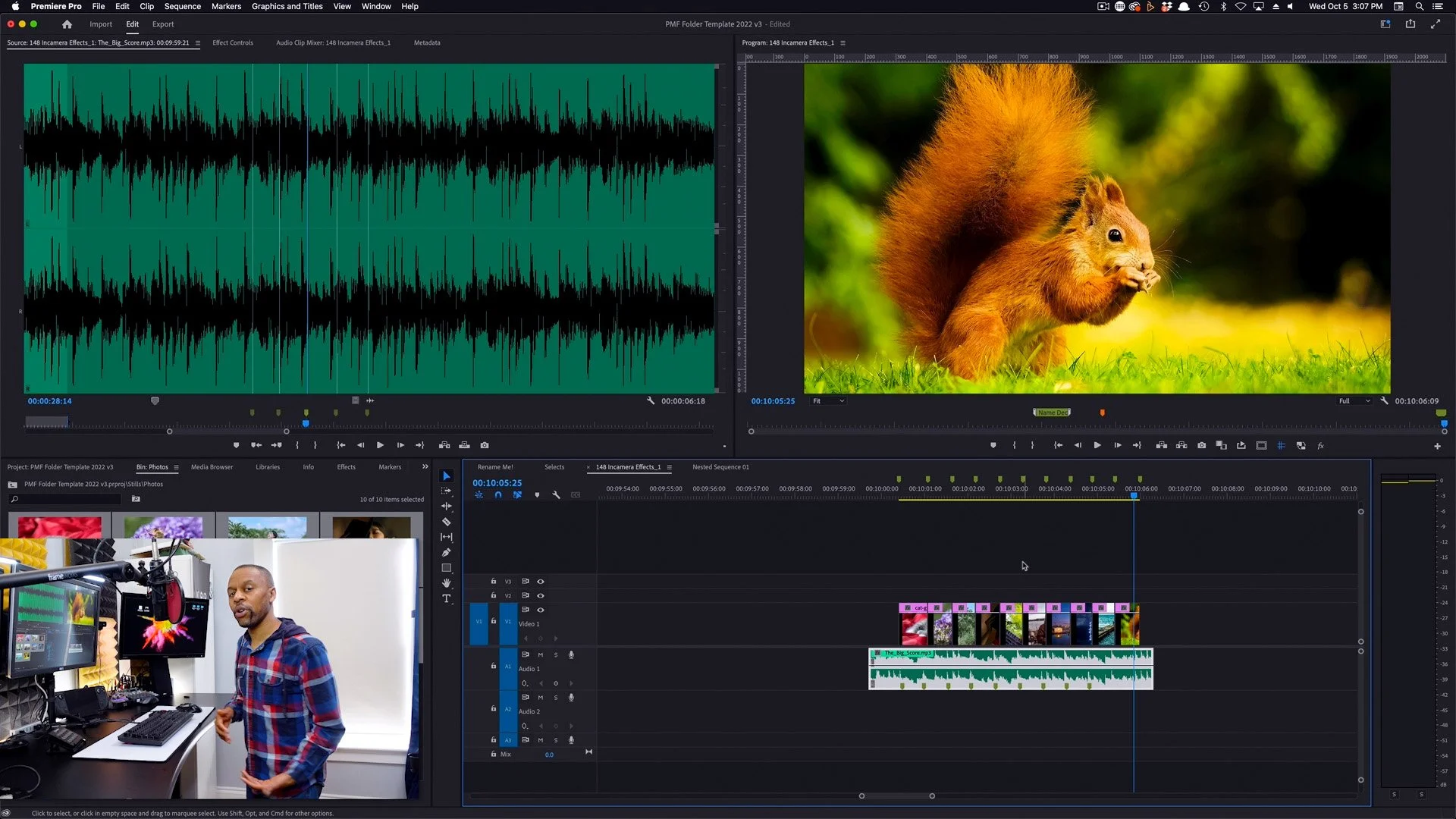Play the Source monitor clip
Screen dimensions: 1456x819
380,445
